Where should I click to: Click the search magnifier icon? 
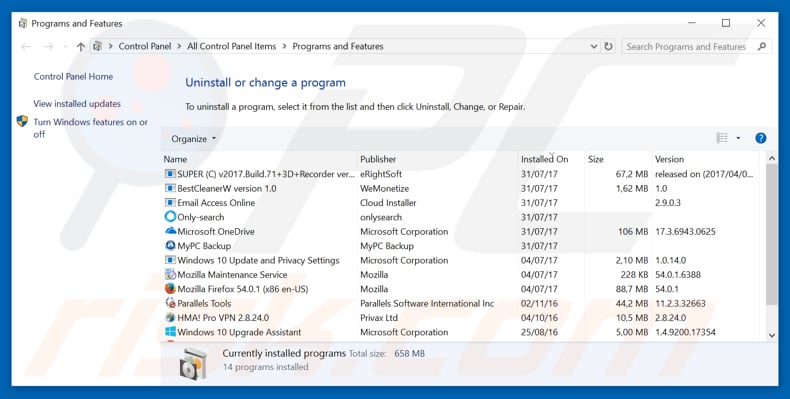[x=762, y=46]
